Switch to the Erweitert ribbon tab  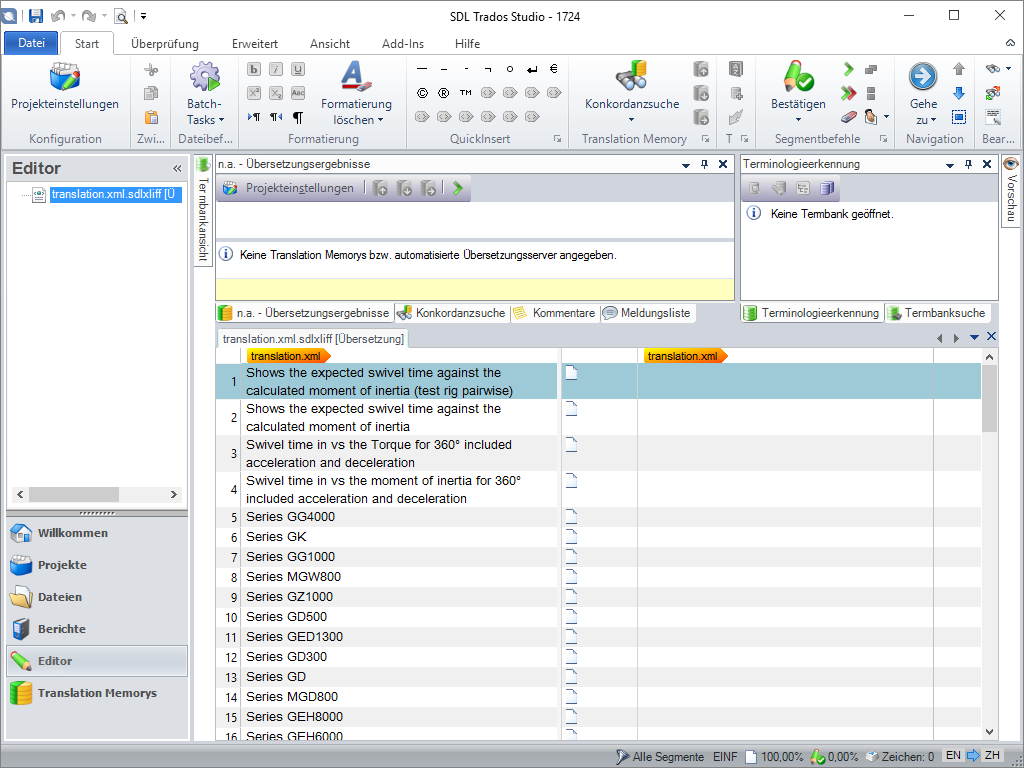tap(255, 44)
